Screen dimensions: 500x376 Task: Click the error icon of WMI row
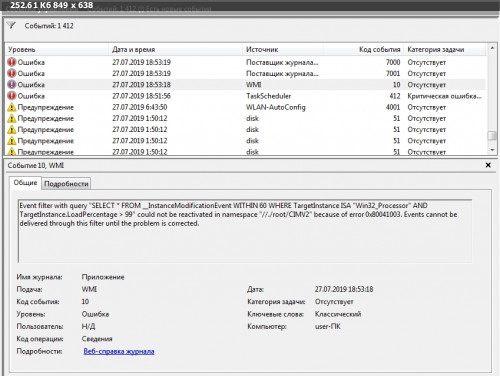(x=12, y=84)
